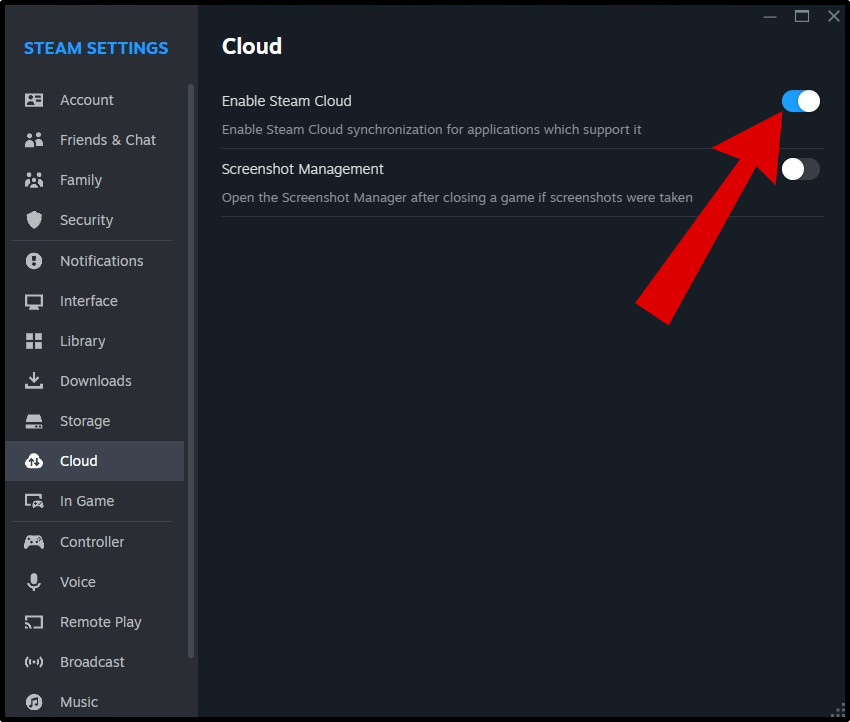Go to the In Game settings
850x722 pixels.
pyautogui.click(x=86, y=501)
